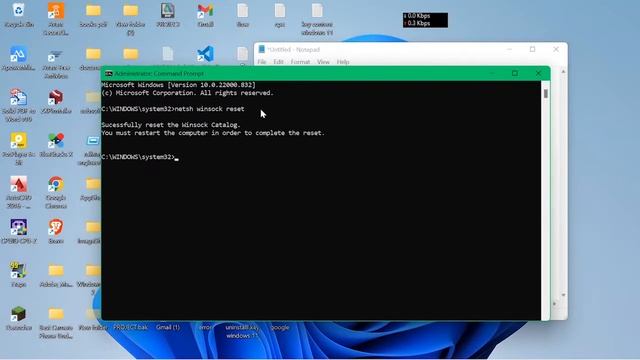Open the dark red cube application shortcut
Viewport: 640px width, 360px height.
pyautogui.click(x=56, y=97)
